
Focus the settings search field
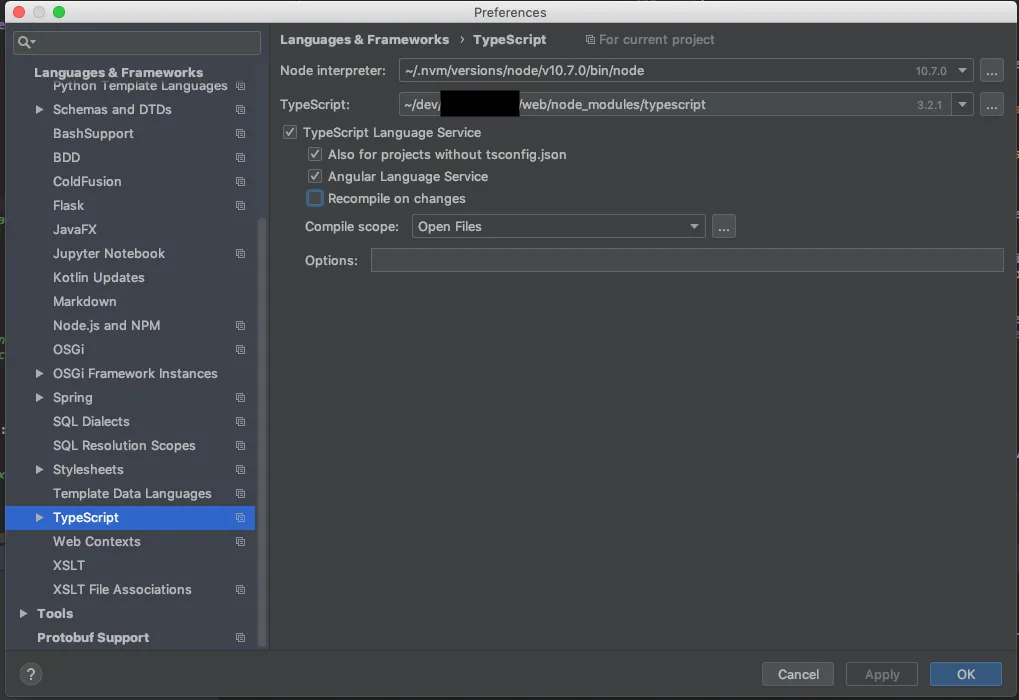click(137, 42)
